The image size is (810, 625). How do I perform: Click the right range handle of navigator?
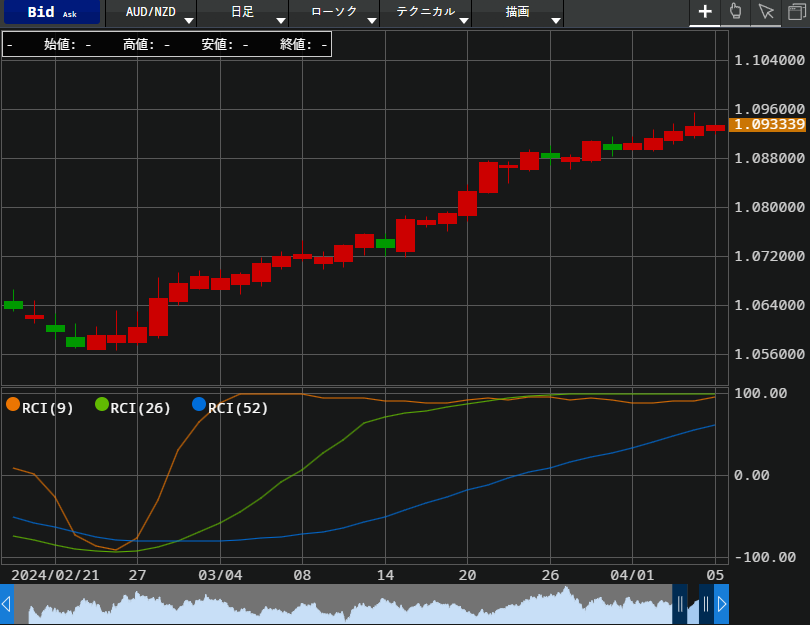click(706, 603)
